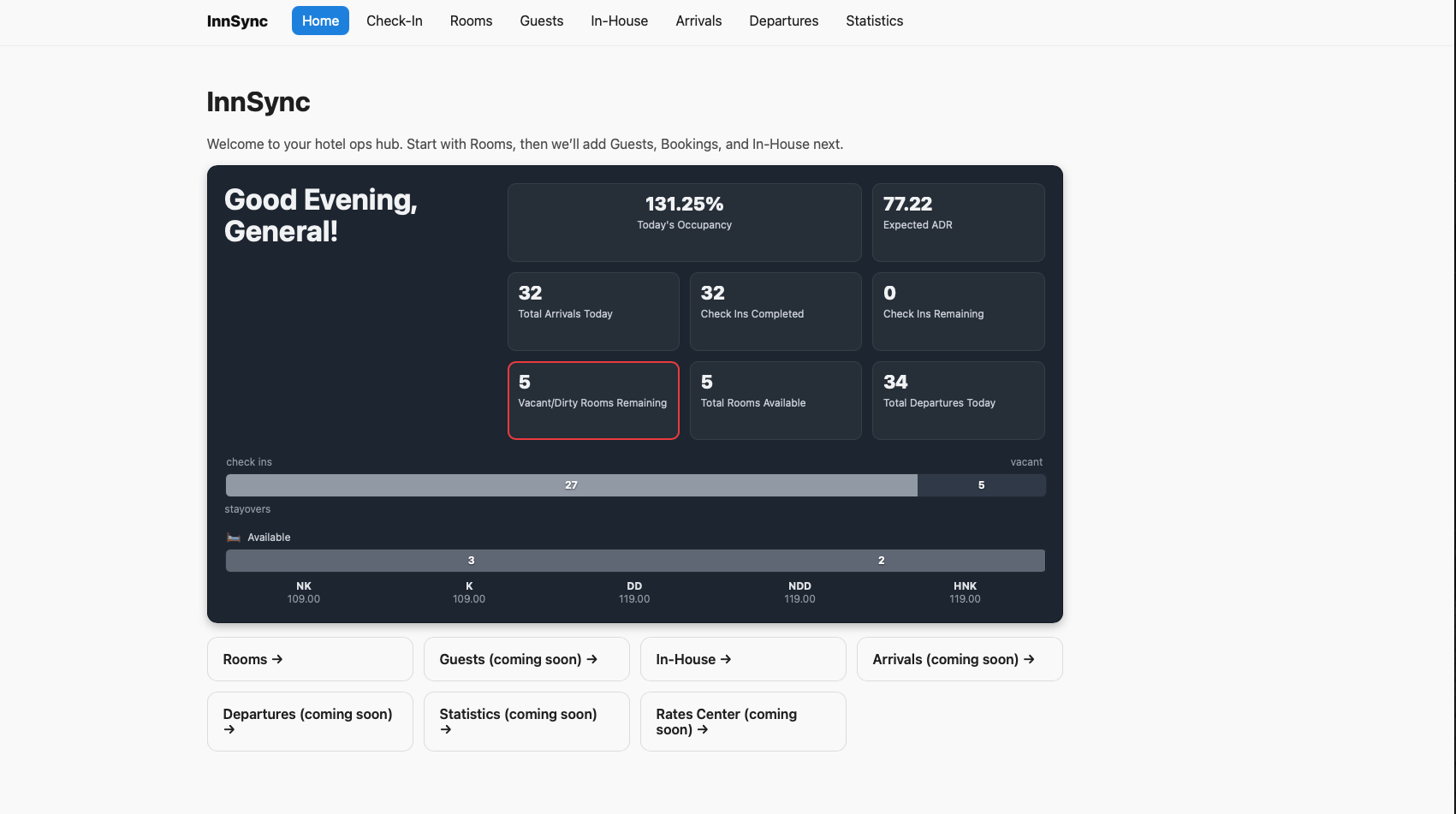This screenshot has height=814, width=1456.
Task: Open the Check-In navigation tab
Action: (395, 21)
